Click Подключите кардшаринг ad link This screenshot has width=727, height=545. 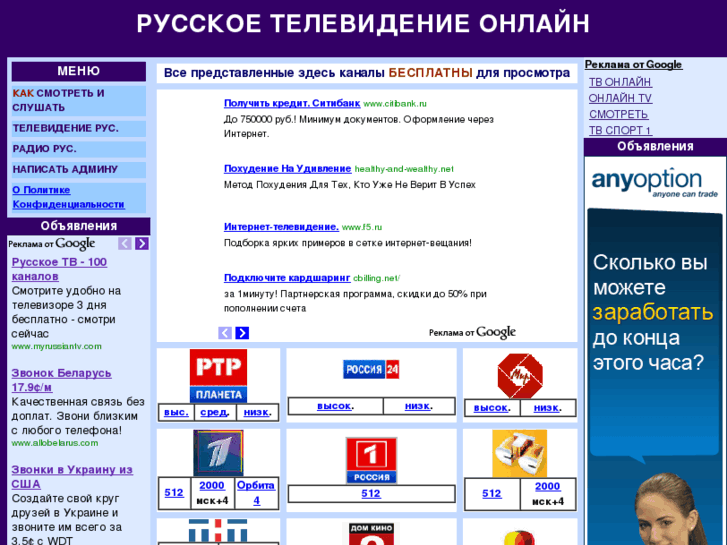click(x=287, y=278)
